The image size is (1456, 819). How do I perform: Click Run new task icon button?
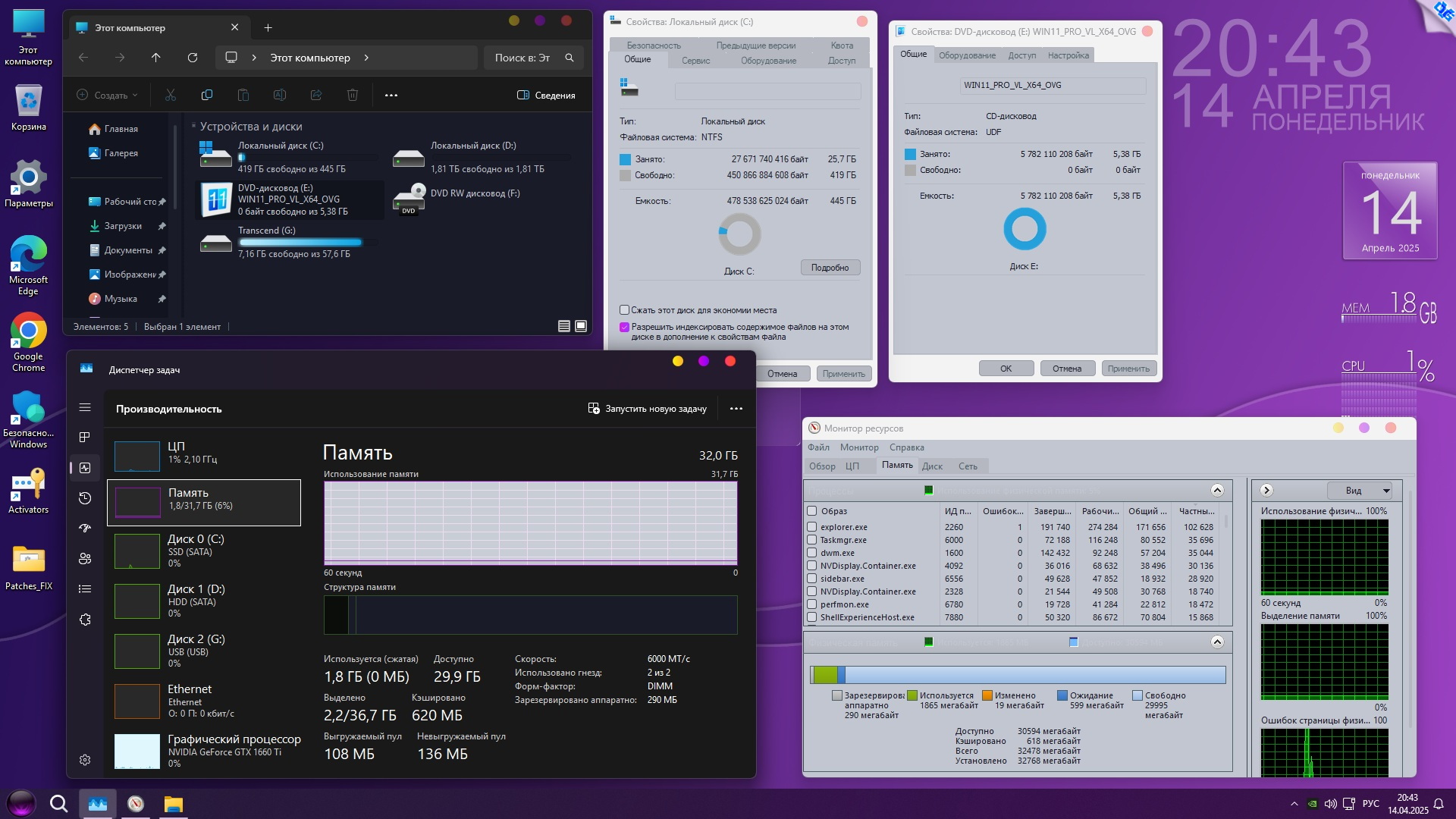pos(594,409)
